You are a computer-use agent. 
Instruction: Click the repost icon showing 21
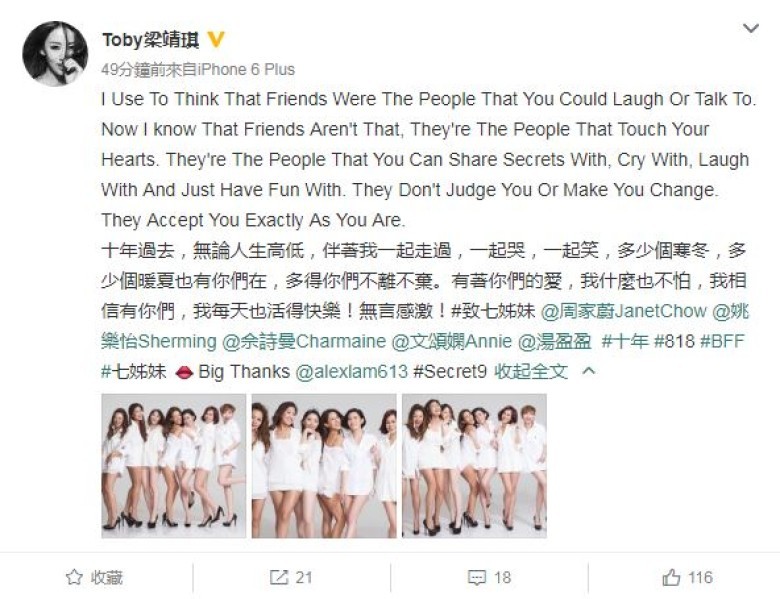pyautogui.click(x=279, y=577)
